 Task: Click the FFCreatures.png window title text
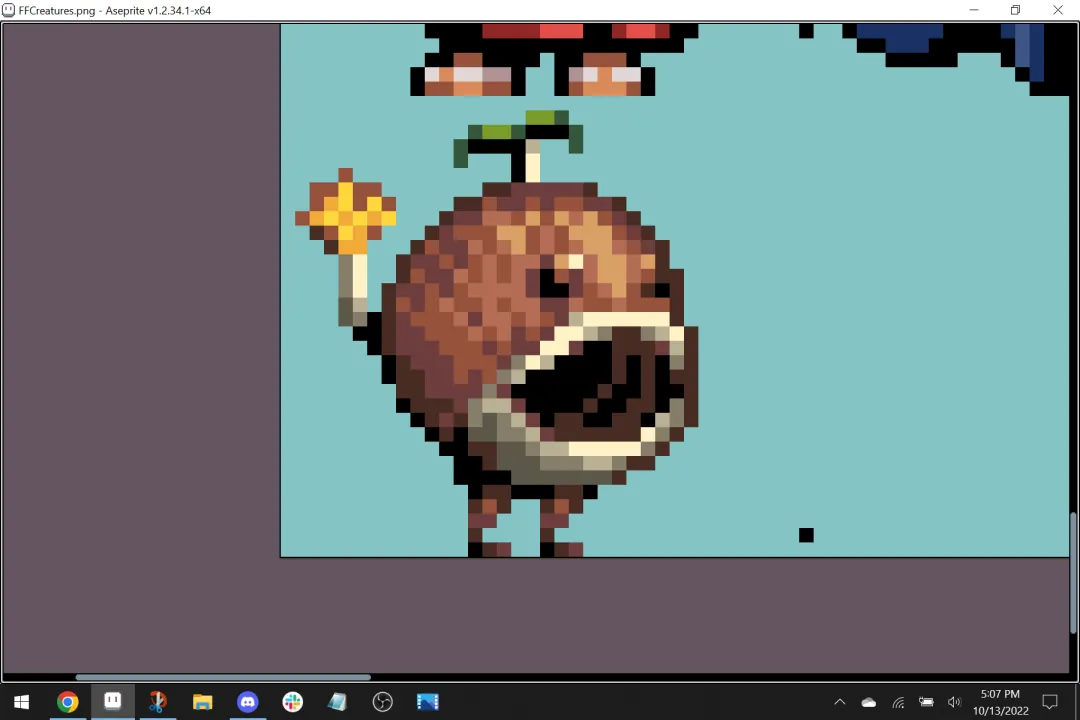coord(115,10)
